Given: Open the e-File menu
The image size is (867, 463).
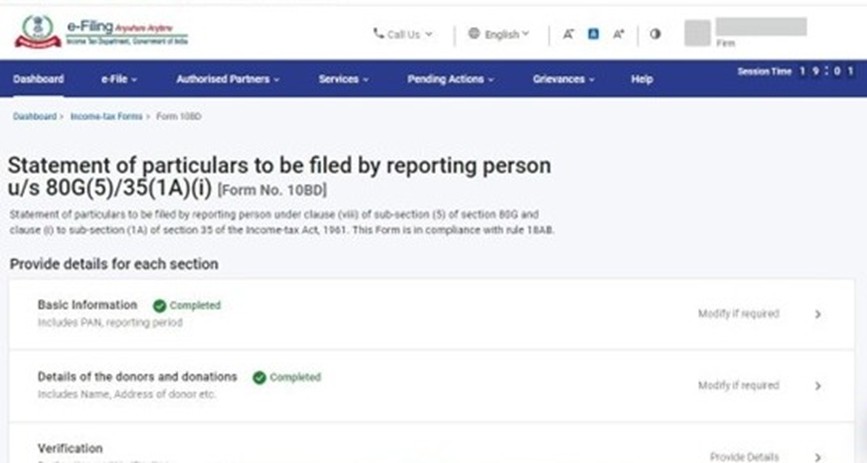Looking at the screenshot, I should 119,79.
